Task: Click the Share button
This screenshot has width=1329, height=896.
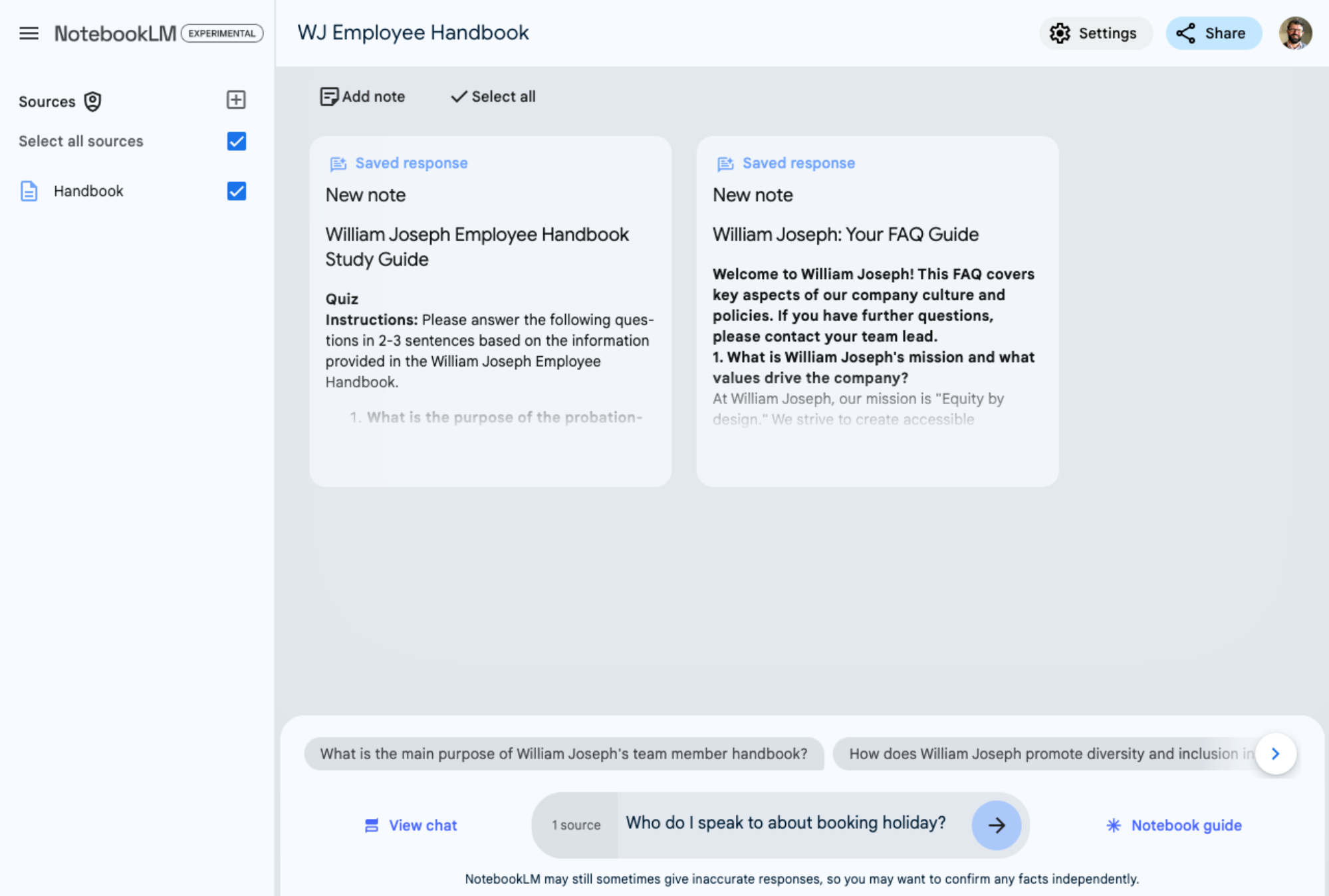Action: [1213, 33]
